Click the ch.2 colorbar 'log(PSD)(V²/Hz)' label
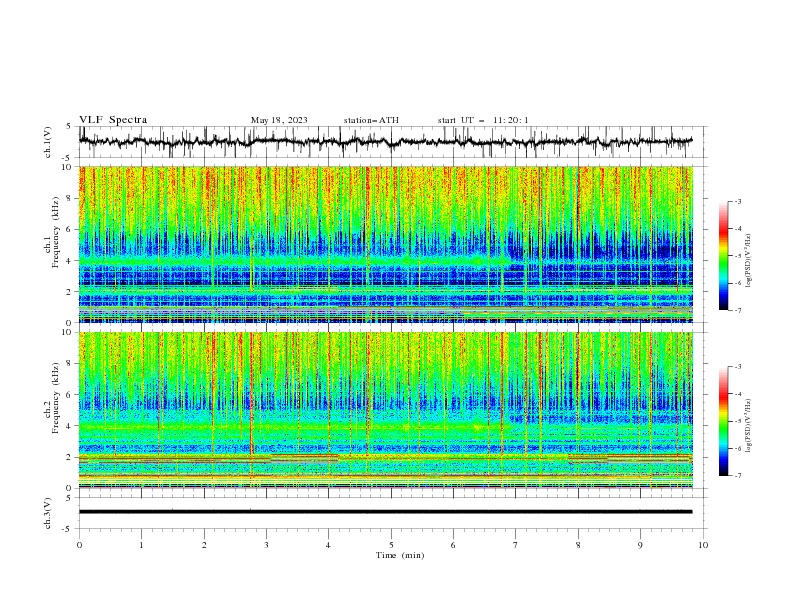Screen dimensions: 792x612 (748, 425)
